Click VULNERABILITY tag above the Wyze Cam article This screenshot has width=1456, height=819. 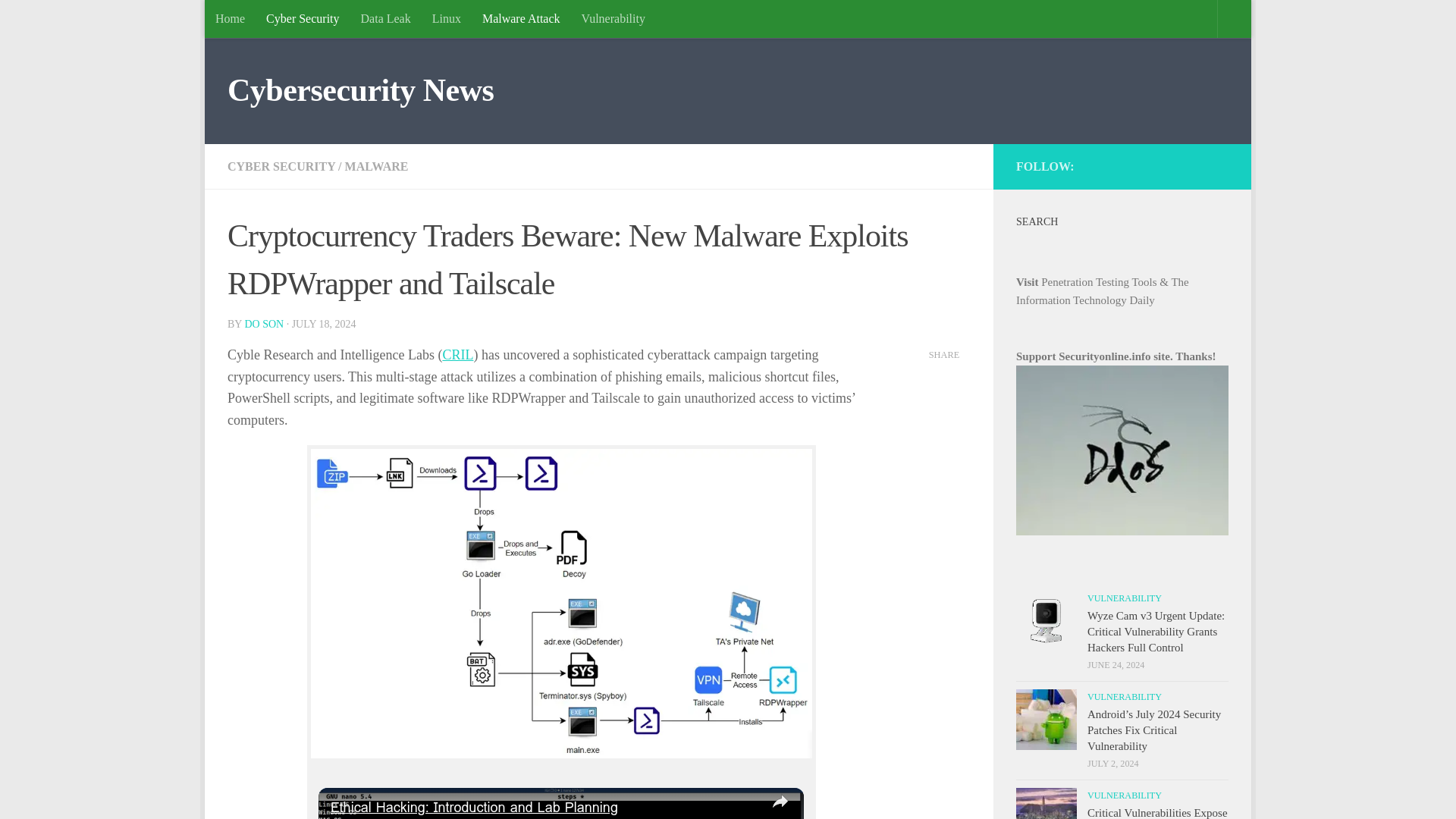(1125, 598)
